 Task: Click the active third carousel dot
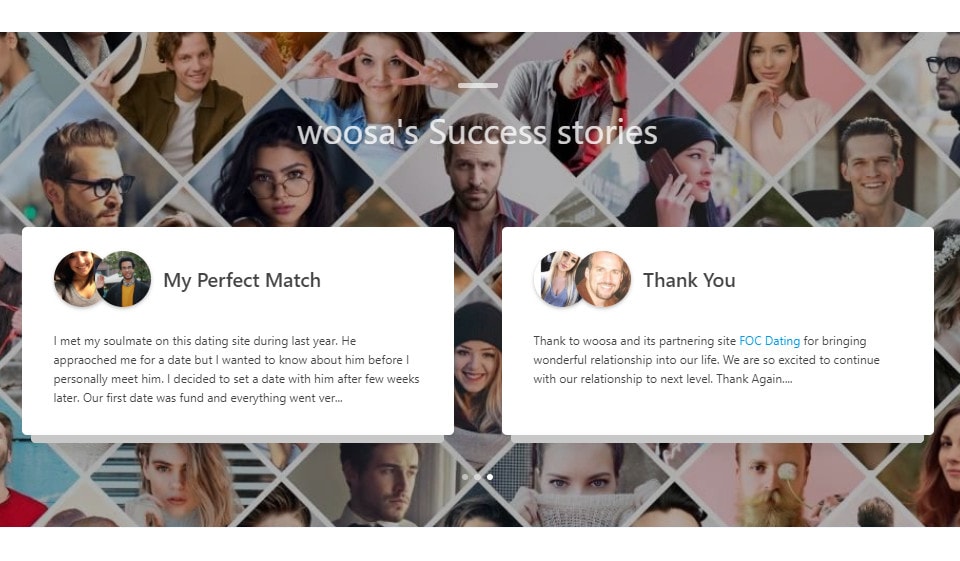tap(490, 477)
